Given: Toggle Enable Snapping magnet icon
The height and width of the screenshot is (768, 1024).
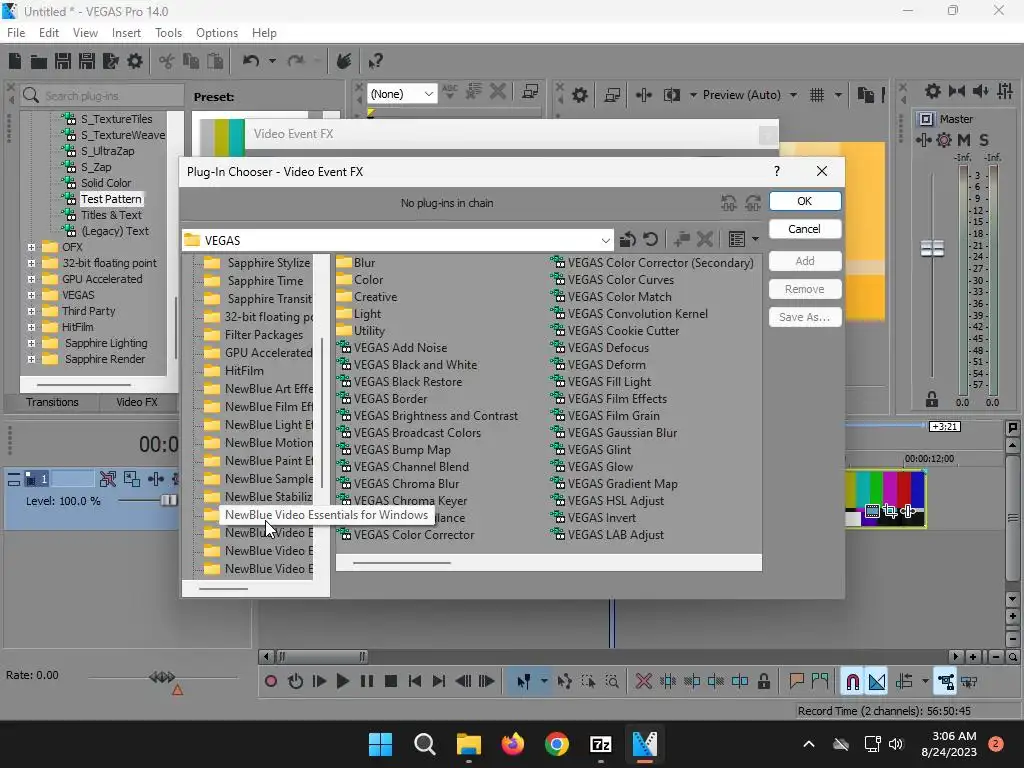Looking at the screenshot, I should pyautogui.click(x=852, y=682).
